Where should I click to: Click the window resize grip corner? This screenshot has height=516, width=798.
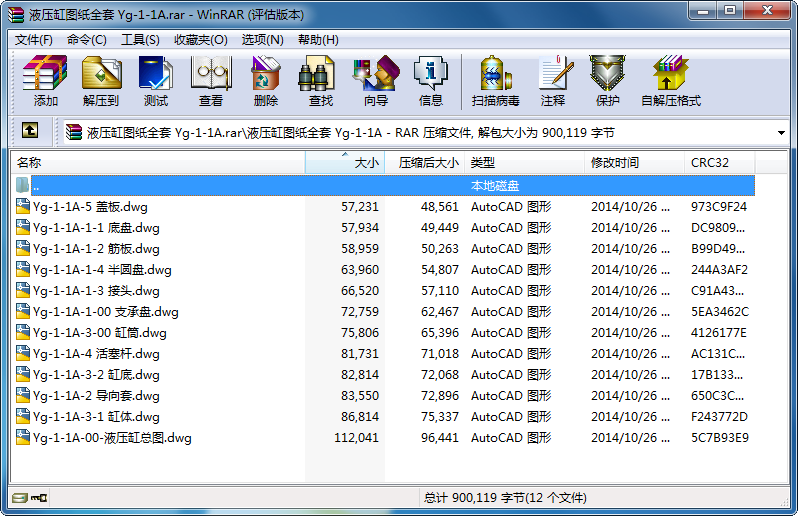coord(784,503)
